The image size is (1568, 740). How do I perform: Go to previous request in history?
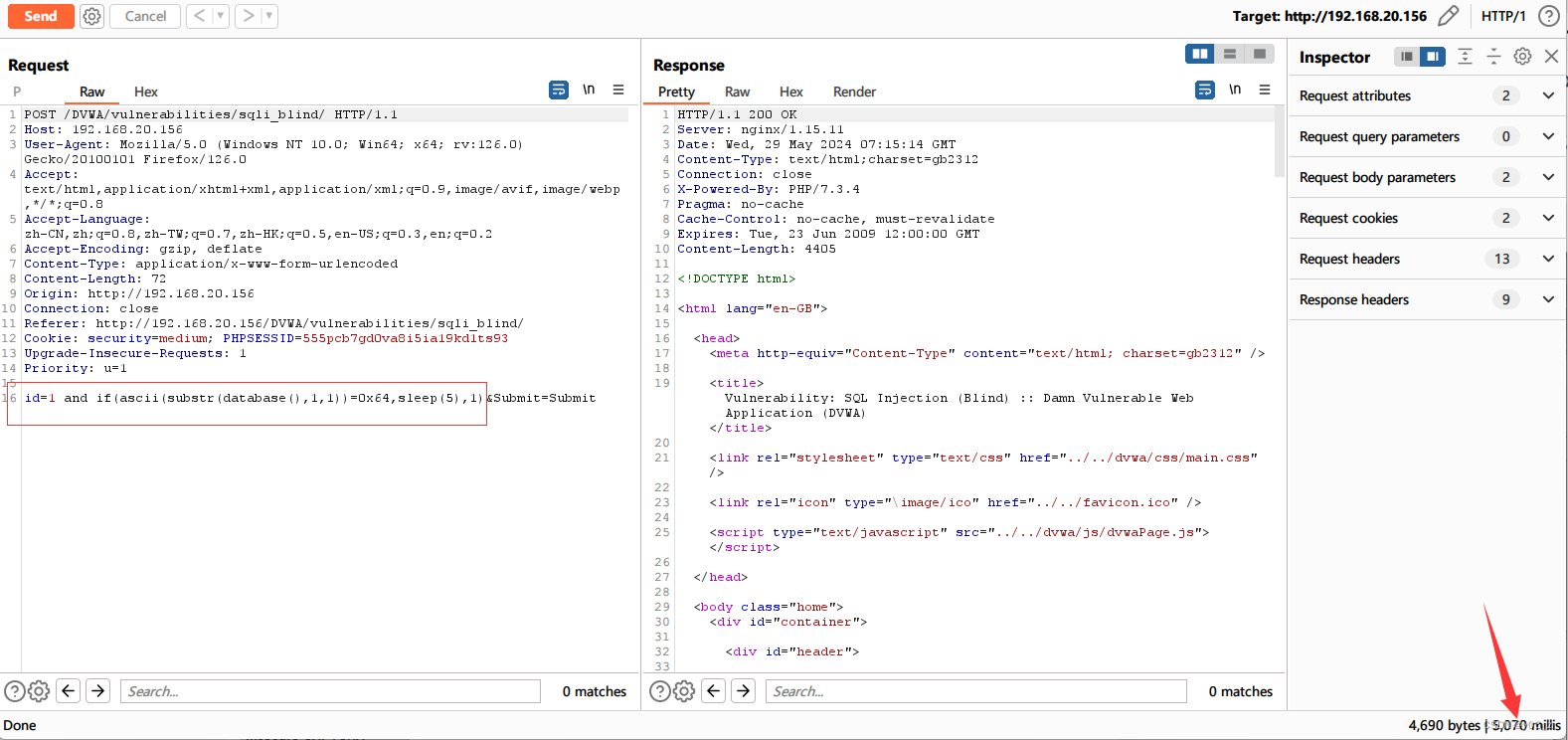click(x=199, y=16)
